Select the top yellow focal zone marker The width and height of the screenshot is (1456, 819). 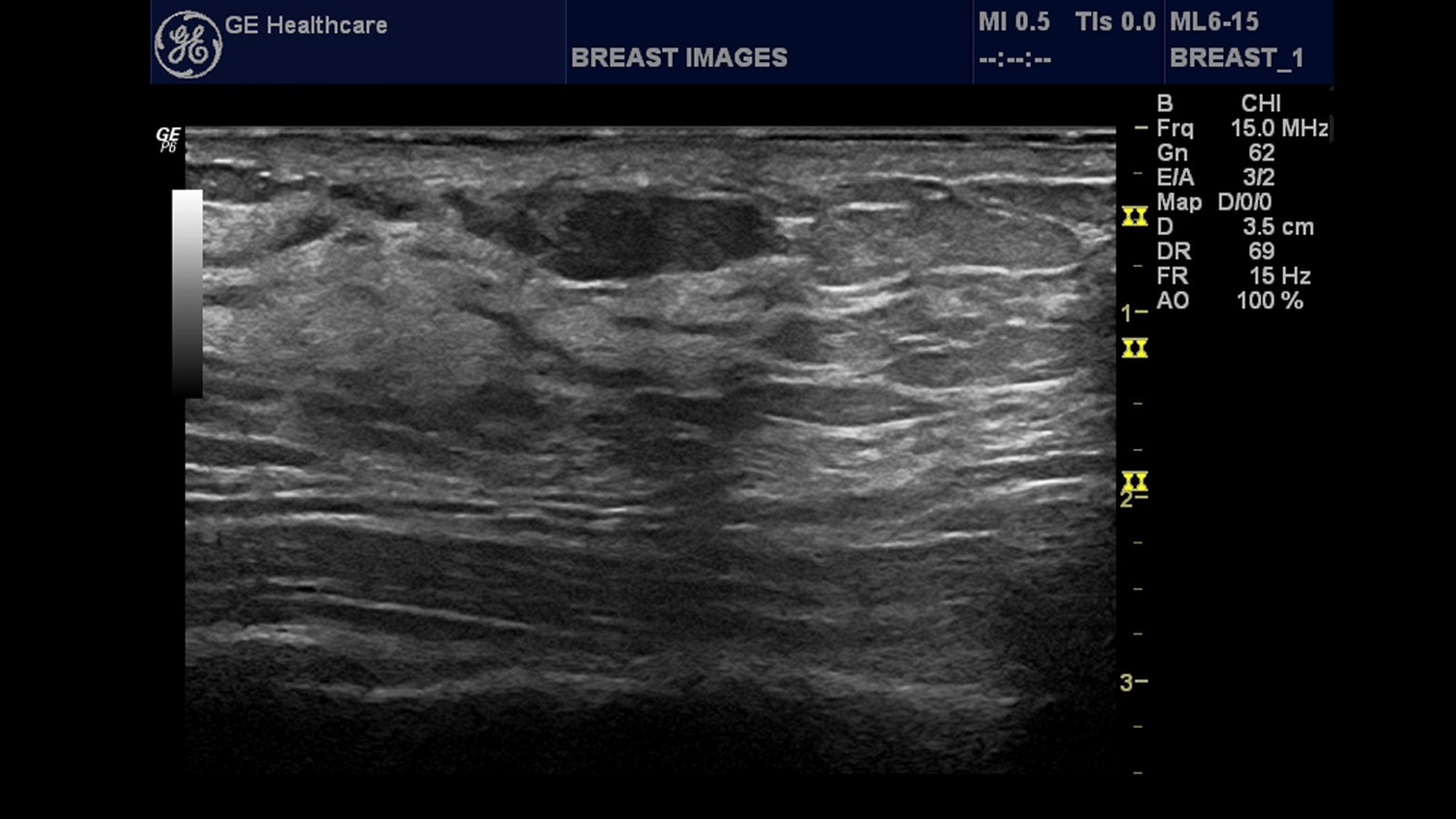point(1135,216)
